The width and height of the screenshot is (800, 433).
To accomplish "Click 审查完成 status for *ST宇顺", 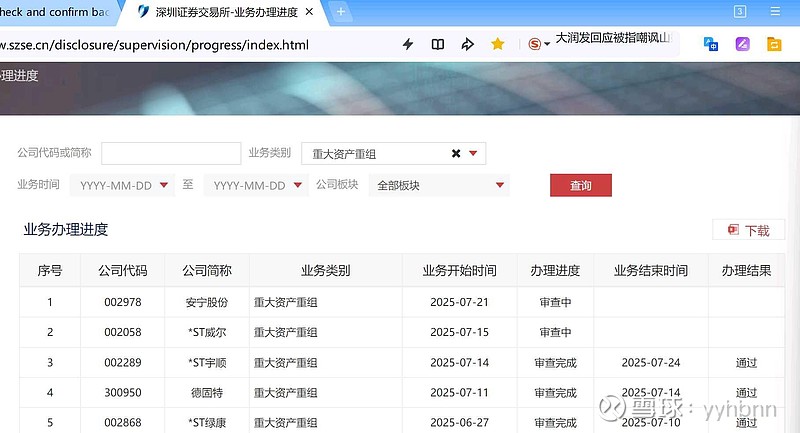I will pyautogui.click(x=555, y=363).
